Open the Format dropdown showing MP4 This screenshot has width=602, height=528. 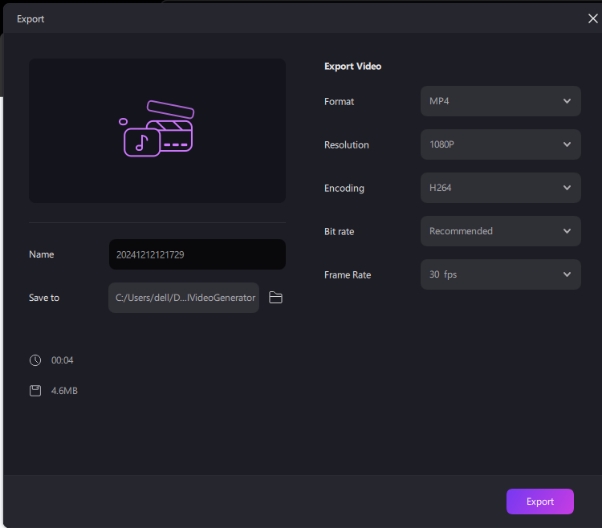coord(499,101)
